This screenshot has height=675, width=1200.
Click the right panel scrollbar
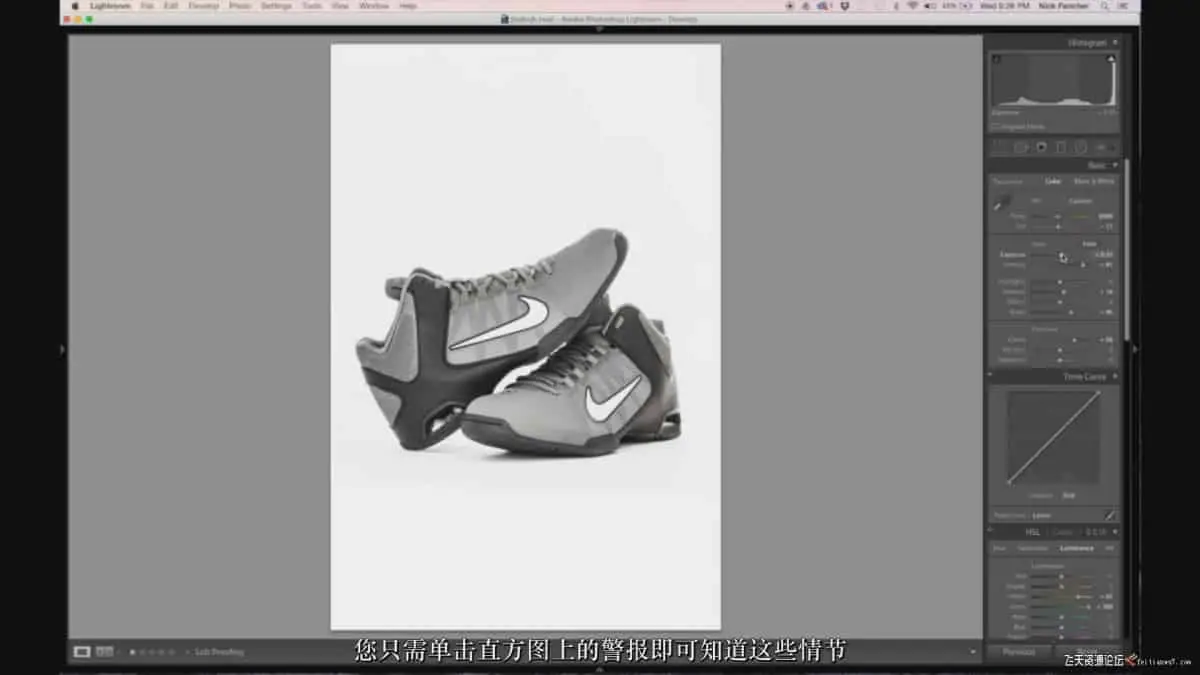1126,250
